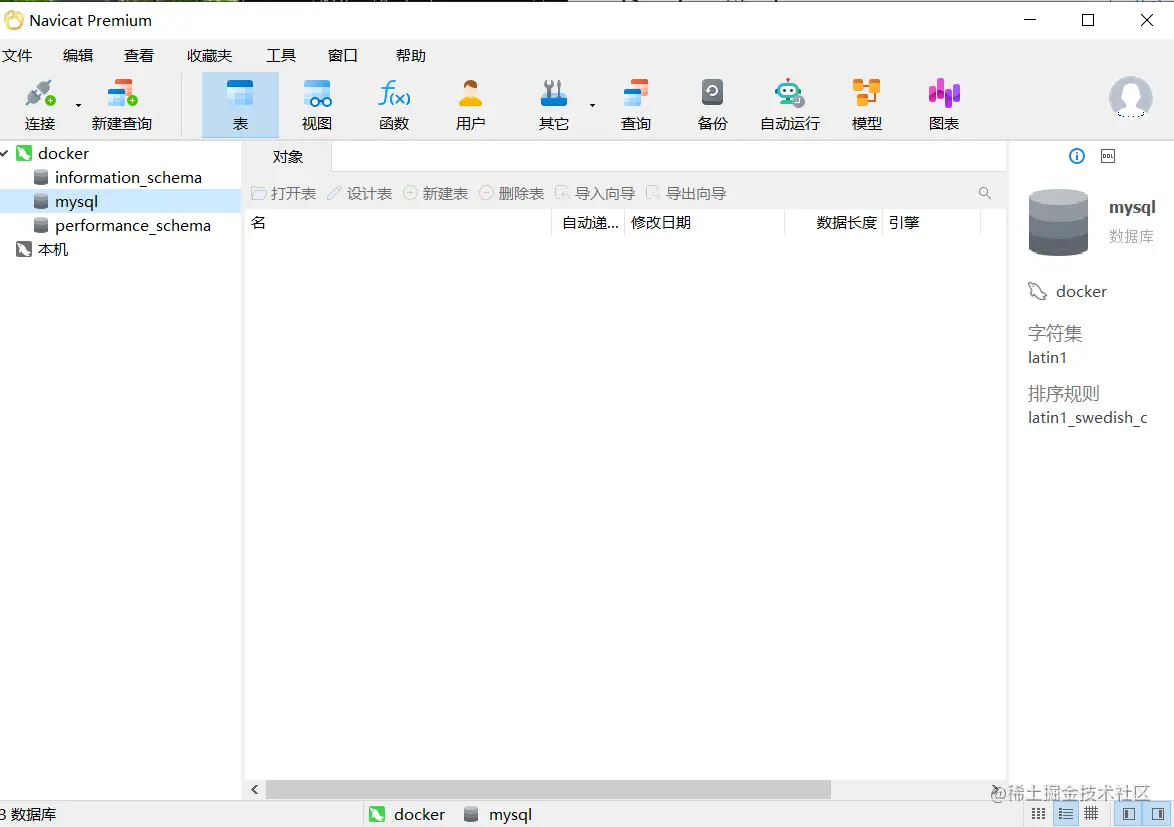This screenshot has width=1174, height=827.
Task: Select the mysql database in tree
Action: coord(76,201)
